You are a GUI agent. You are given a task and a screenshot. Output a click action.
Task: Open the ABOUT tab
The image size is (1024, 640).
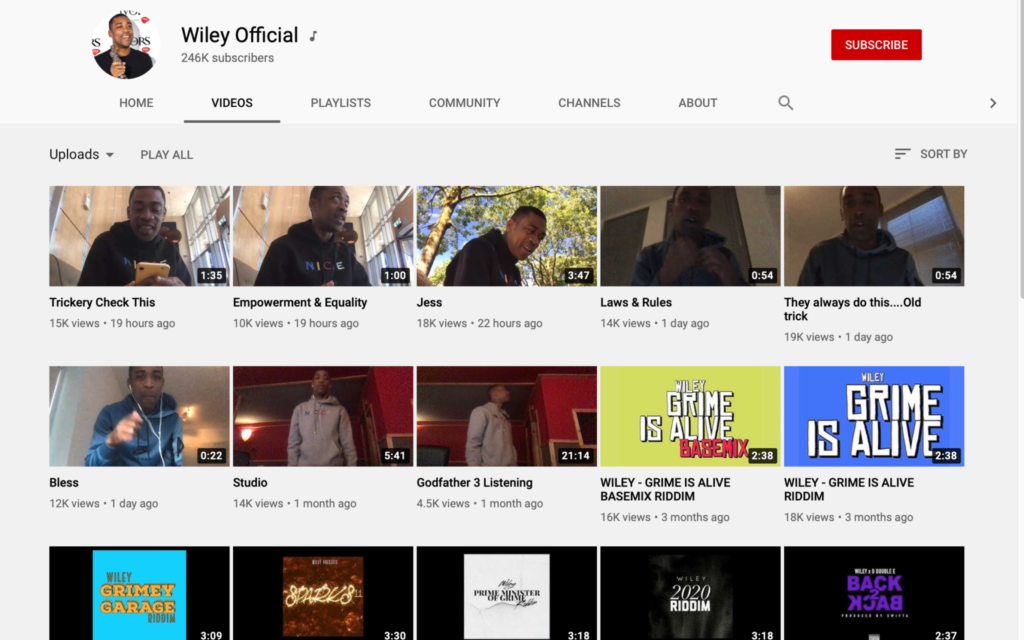pyautogui.click(x=697, y=103)
